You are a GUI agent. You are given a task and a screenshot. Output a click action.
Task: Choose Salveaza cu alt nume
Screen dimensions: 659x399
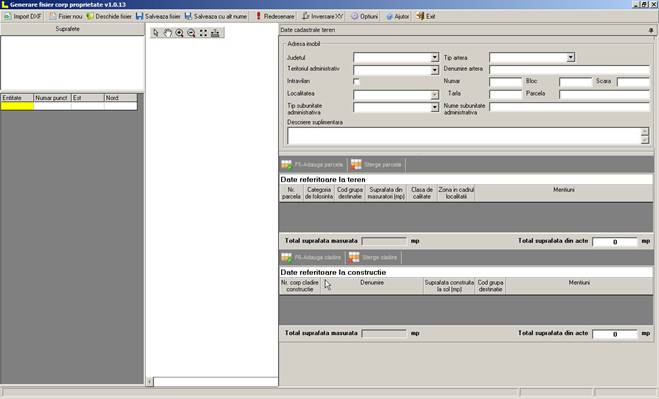coord(216,16)
